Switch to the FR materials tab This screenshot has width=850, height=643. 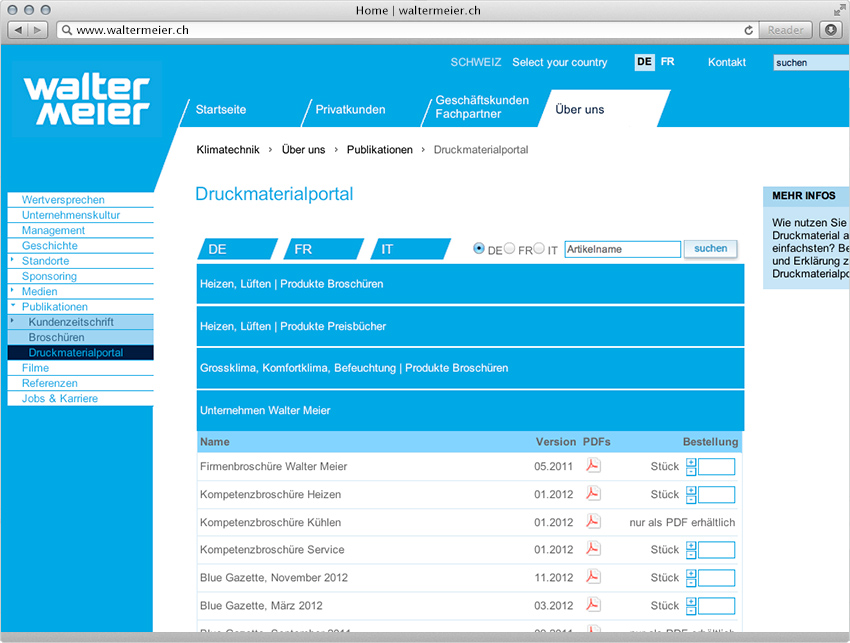click(323, 249)
